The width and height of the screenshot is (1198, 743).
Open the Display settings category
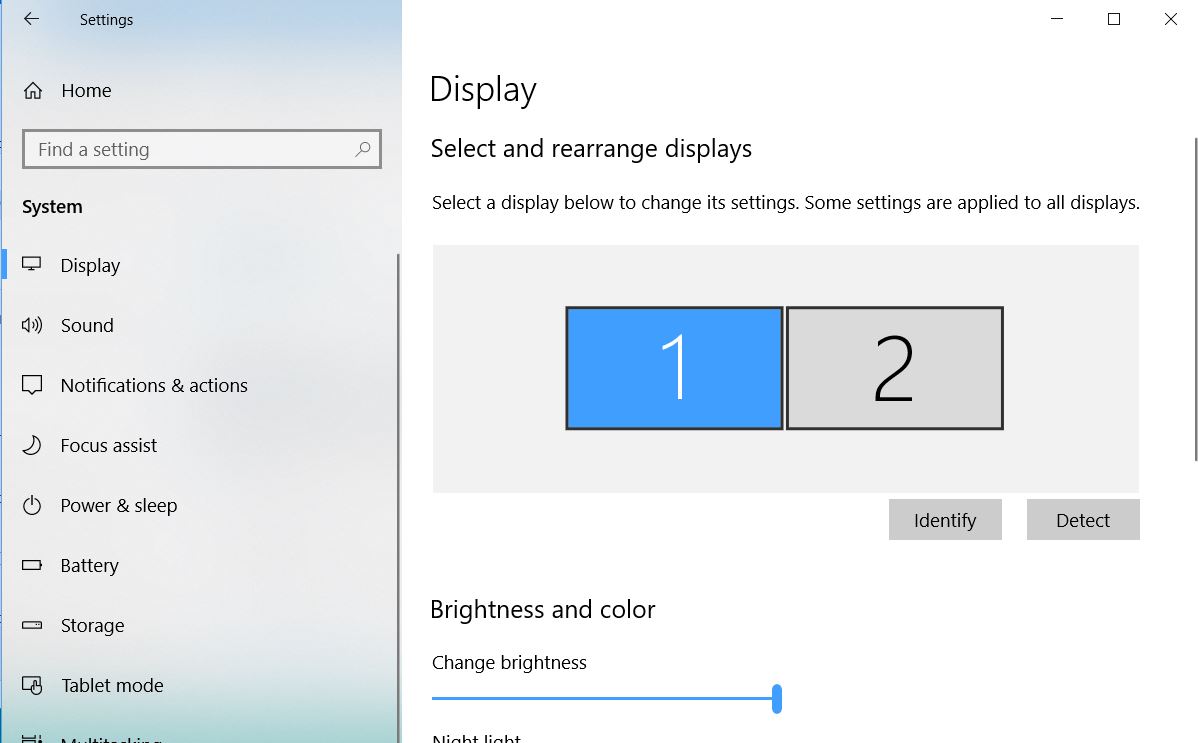pyautogui.click(x=90, y=265)
